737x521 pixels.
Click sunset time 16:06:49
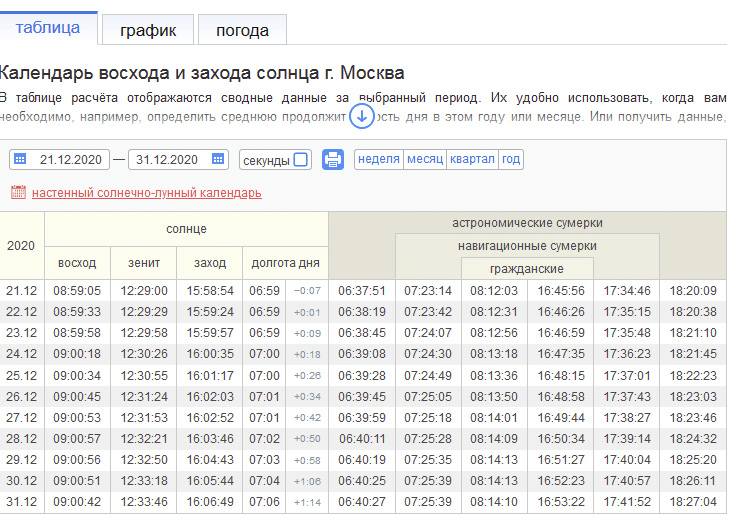[x=210, y=502]
